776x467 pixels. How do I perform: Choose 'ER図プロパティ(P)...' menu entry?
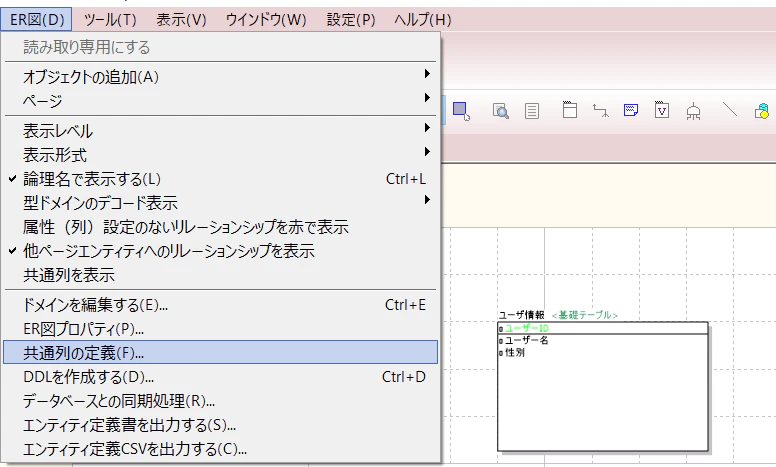point(221,329)
